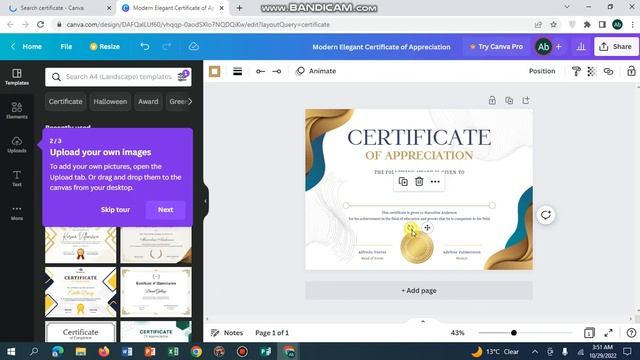The height and width of the screenshot is (360, 640).
Task: Open Google Chrome from the taskbar
Action: [x=196, y=351]
